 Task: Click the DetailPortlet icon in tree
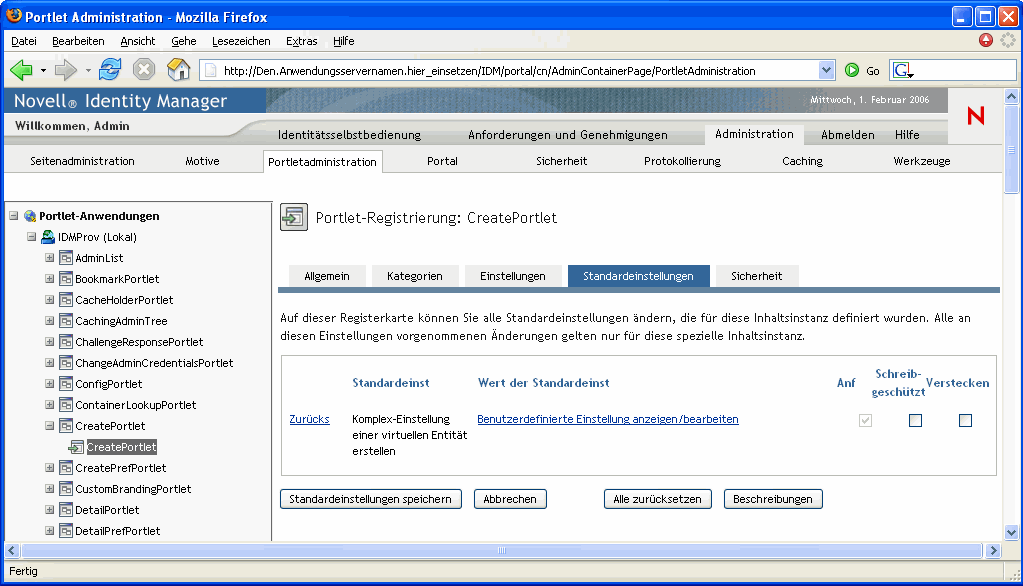pos(65,510)
